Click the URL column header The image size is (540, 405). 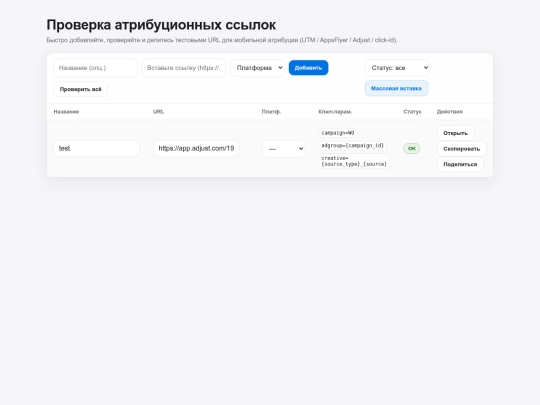158,112
